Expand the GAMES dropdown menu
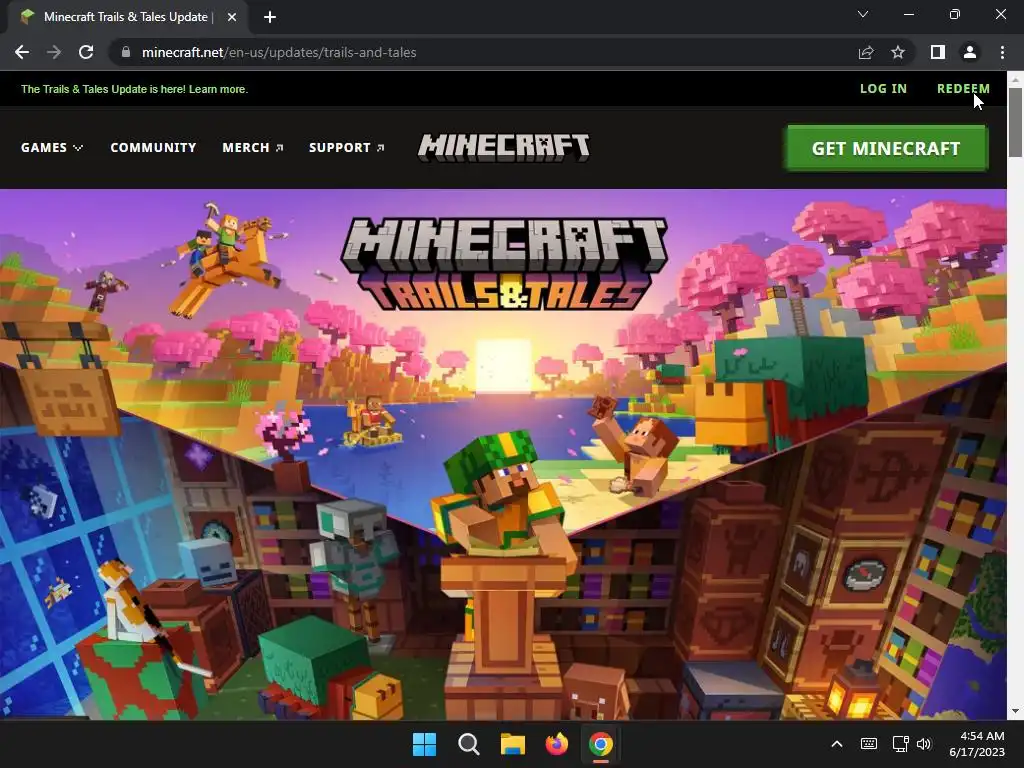The image size is (1024, 768). [52, 148]
